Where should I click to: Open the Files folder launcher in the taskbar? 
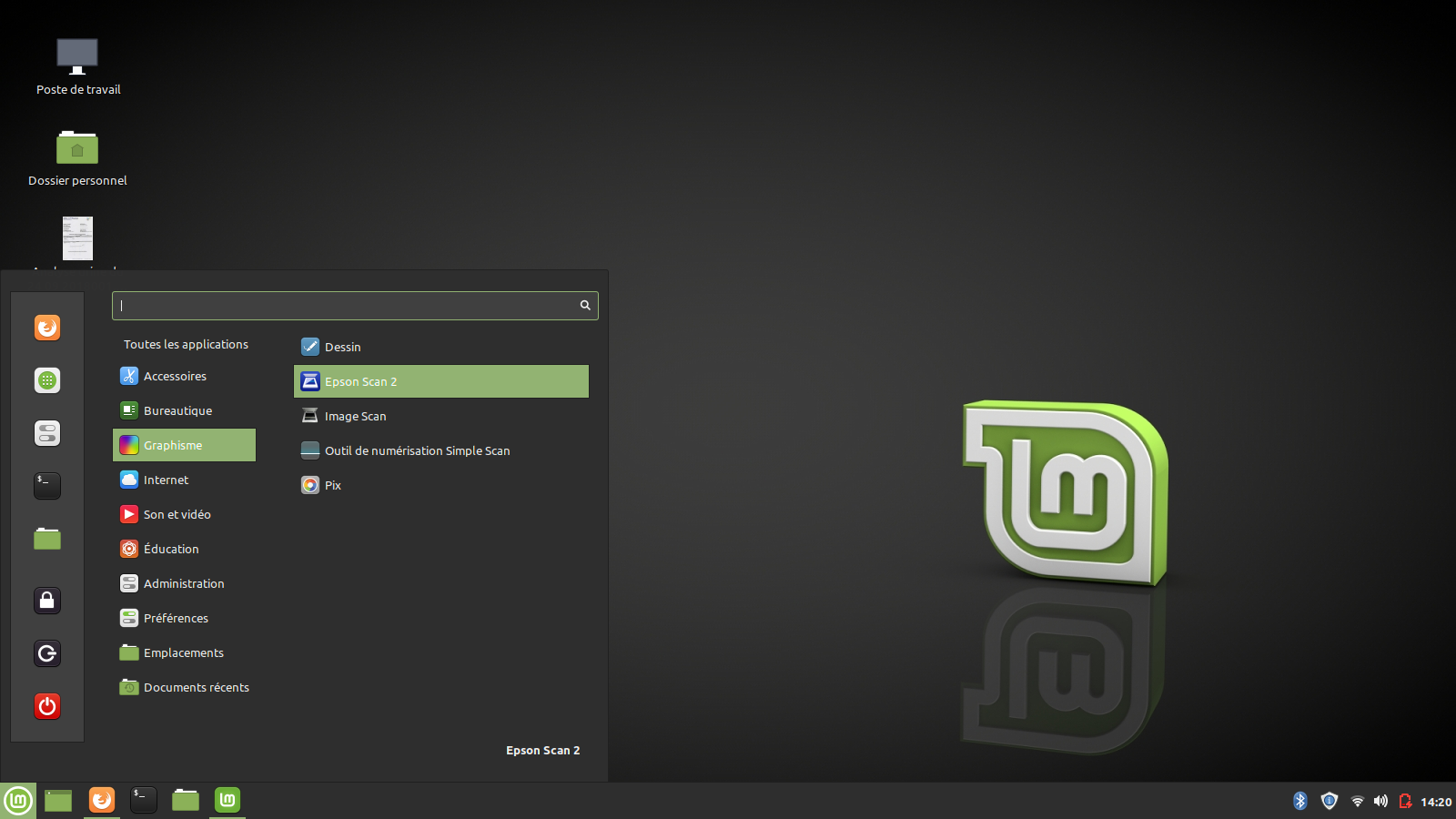[x=186, y=800]
